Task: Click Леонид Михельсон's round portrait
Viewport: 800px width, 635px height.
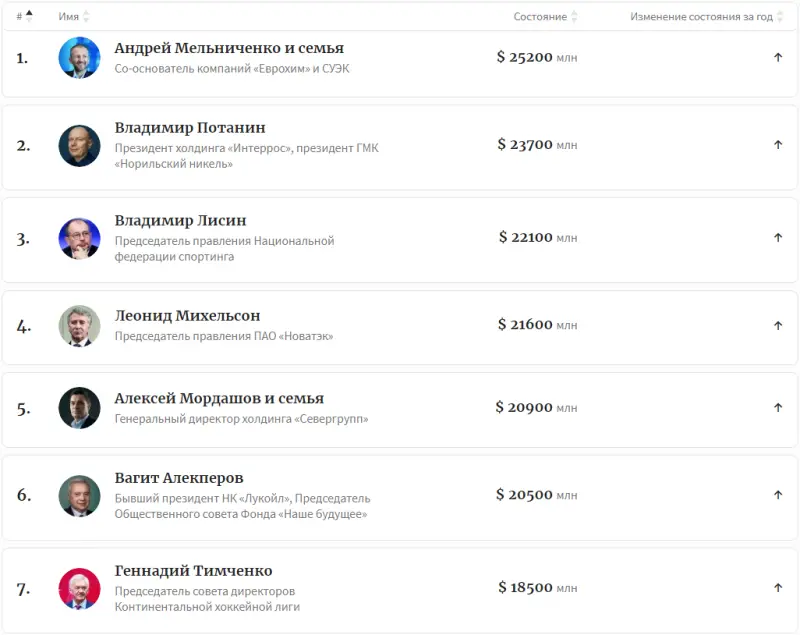Action: pyautogui.click(x=79, y=326)
